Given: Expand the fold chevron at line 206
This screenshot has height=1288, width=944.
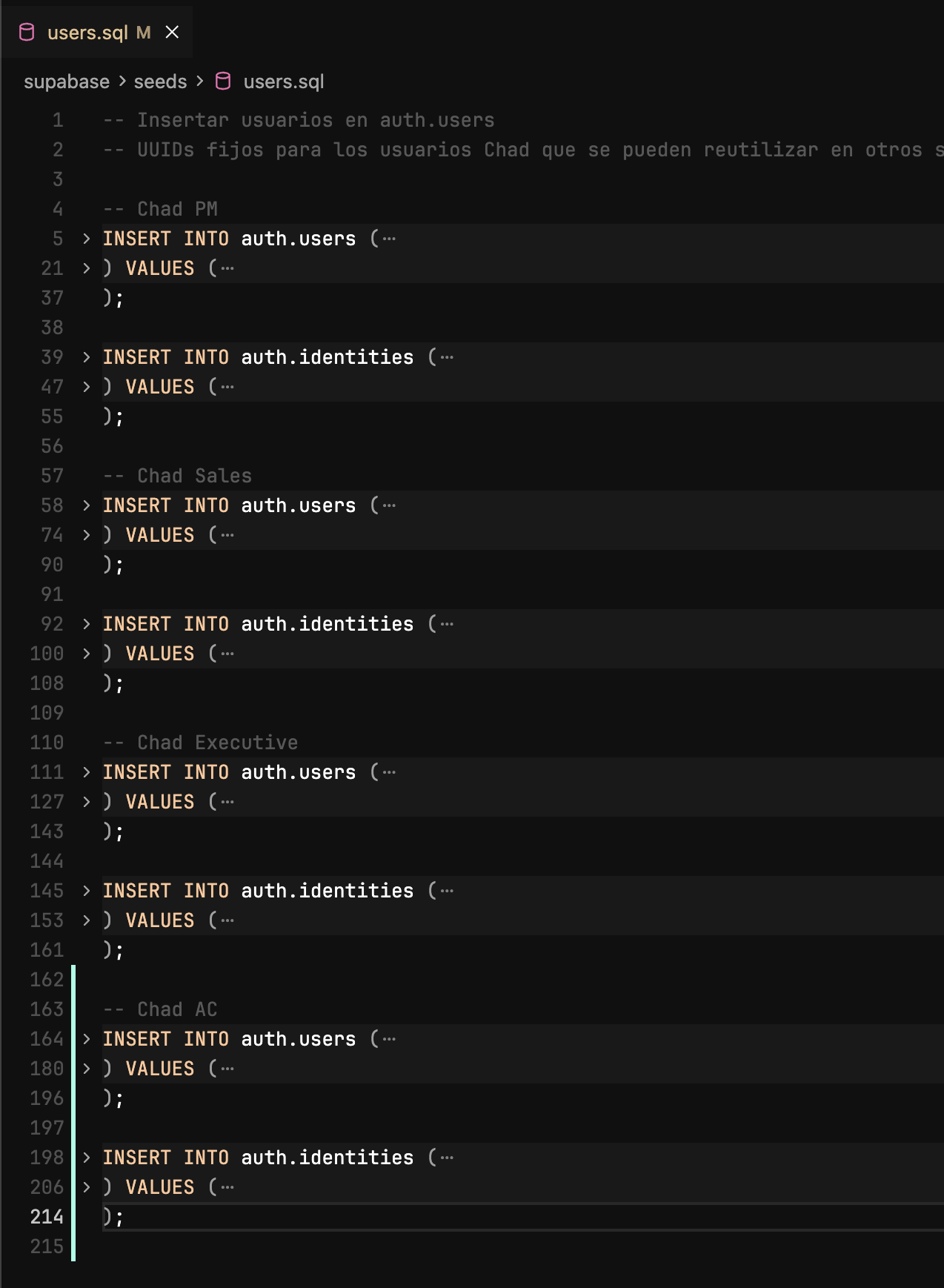Looking at the screenshot, I should [x=87, y=1187].
